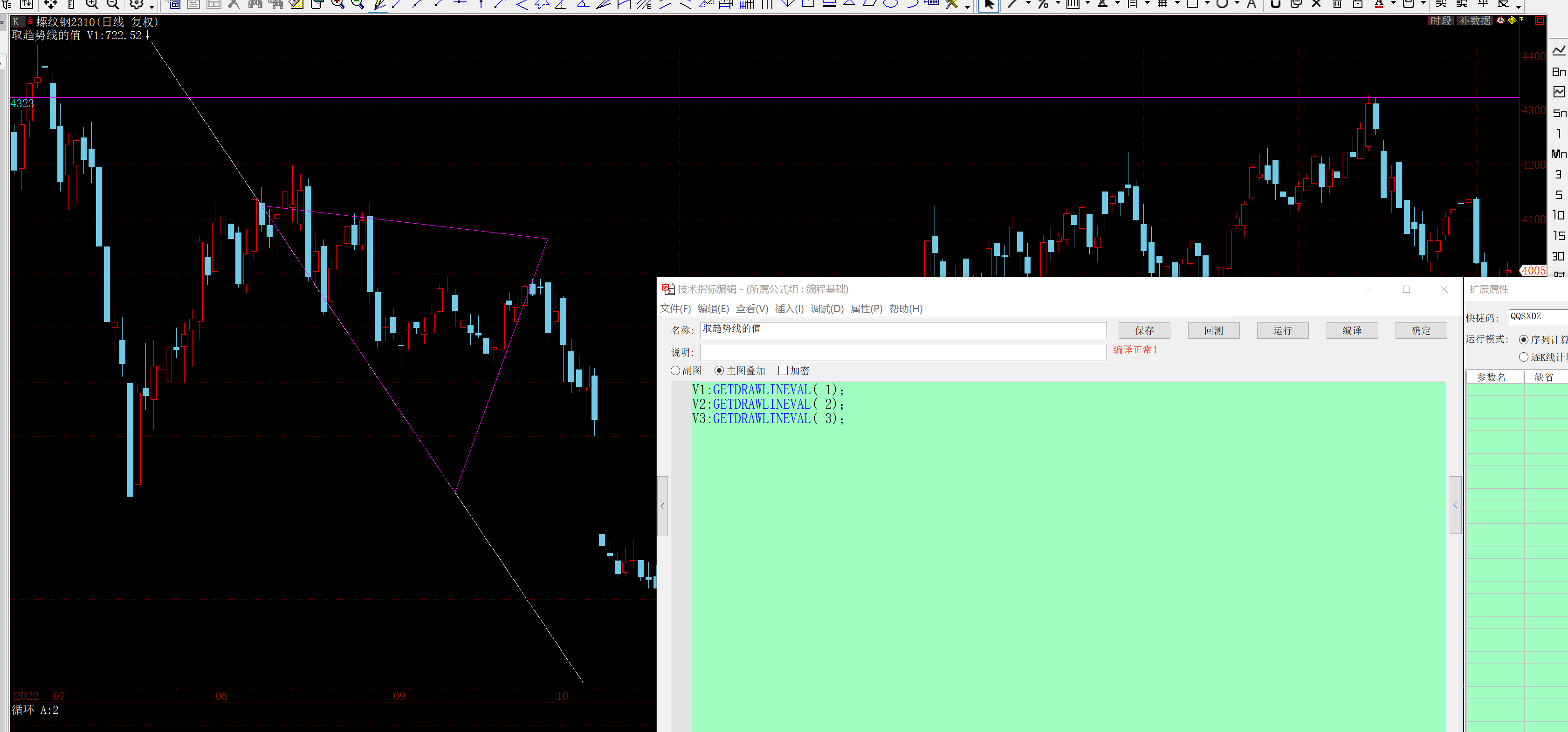Click the 确定 confirm button
Viewport: 1568px width, 732px height.
[x=1421, y=330]
